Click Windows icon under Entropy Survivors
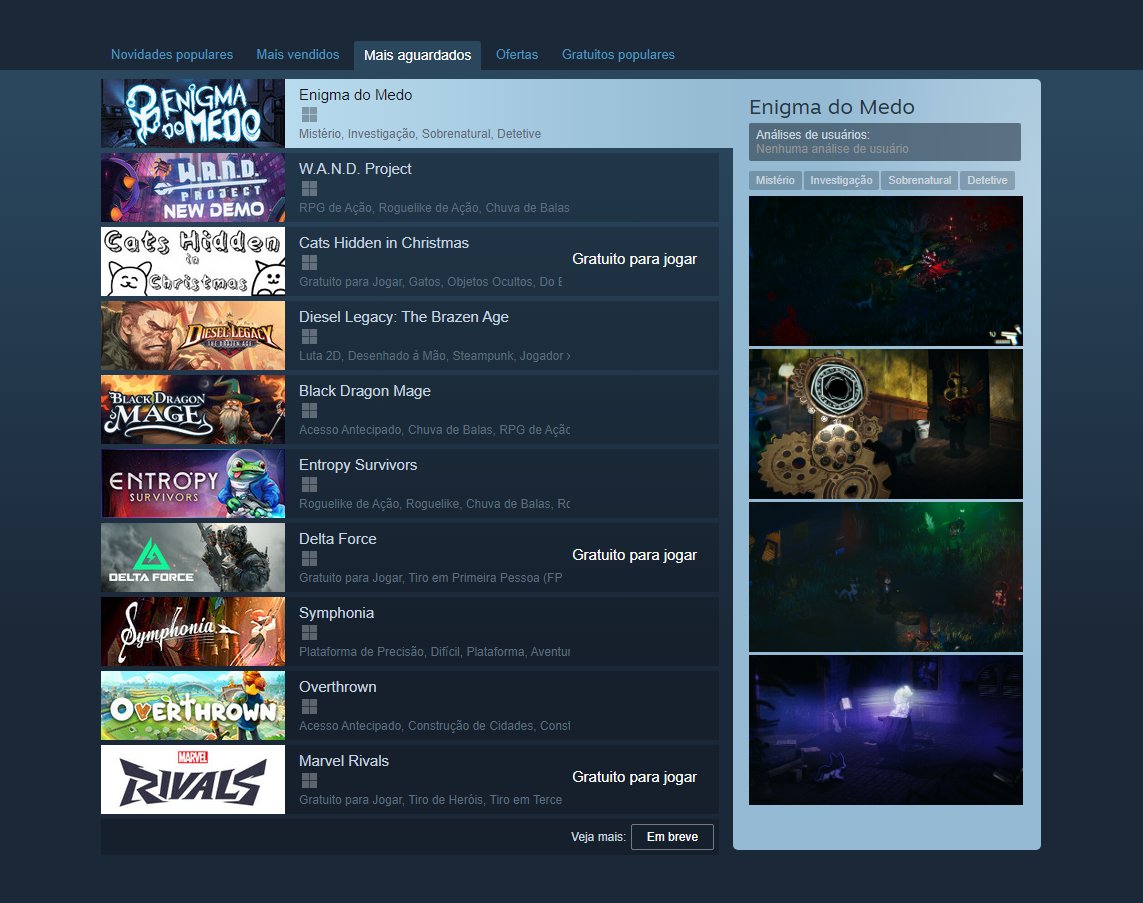The width and height of the screenshot is (1143, 903). click(x=309, y=485)
